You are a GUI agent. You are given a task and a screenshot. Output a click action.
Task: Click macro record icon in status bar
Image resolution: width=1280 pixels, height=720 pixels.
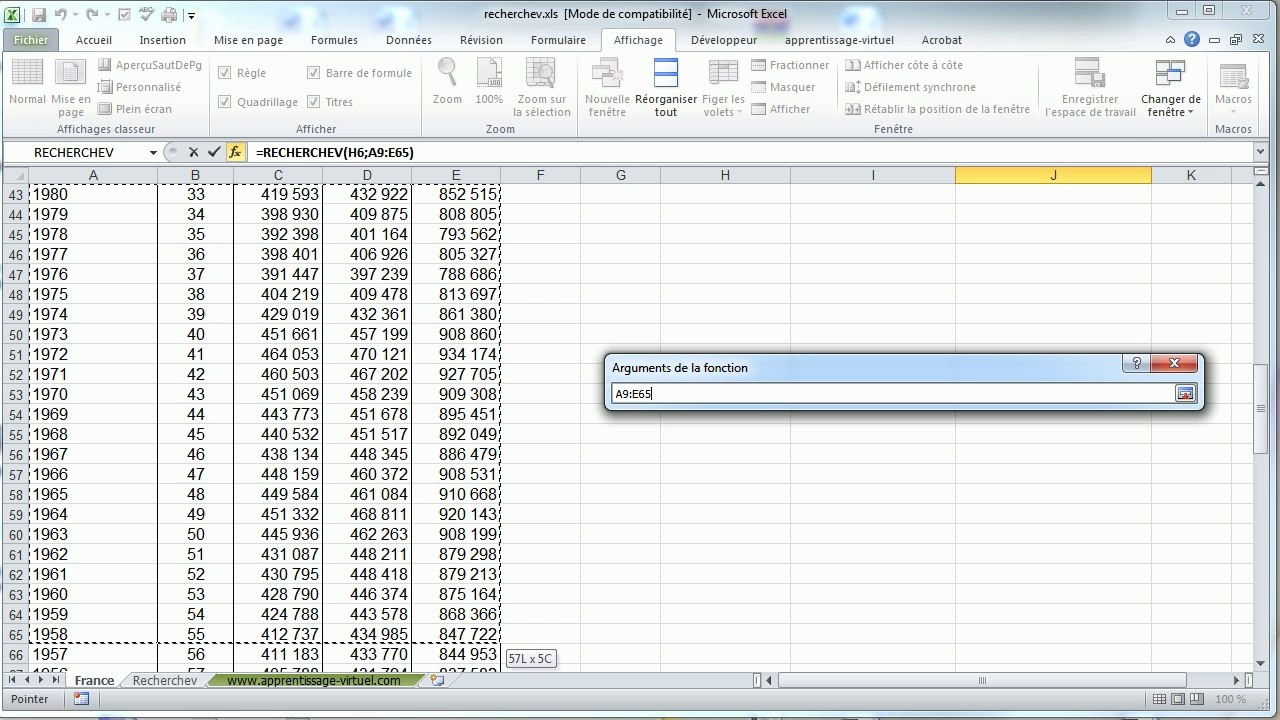coord(81,699)
